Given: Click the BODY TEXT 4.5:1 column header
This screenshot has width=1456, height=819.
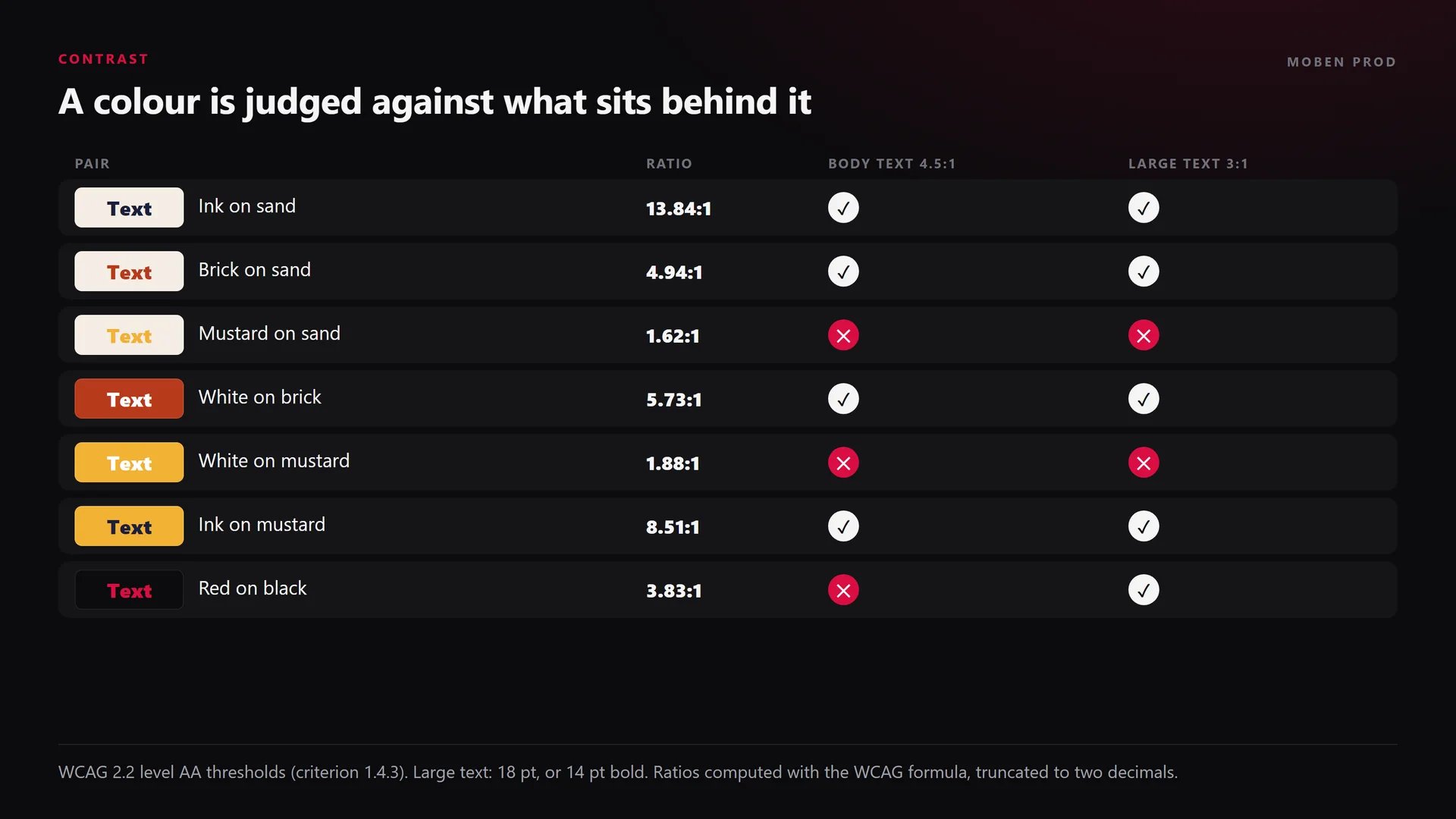Looking at the screenshot, I should pos(892,164).
